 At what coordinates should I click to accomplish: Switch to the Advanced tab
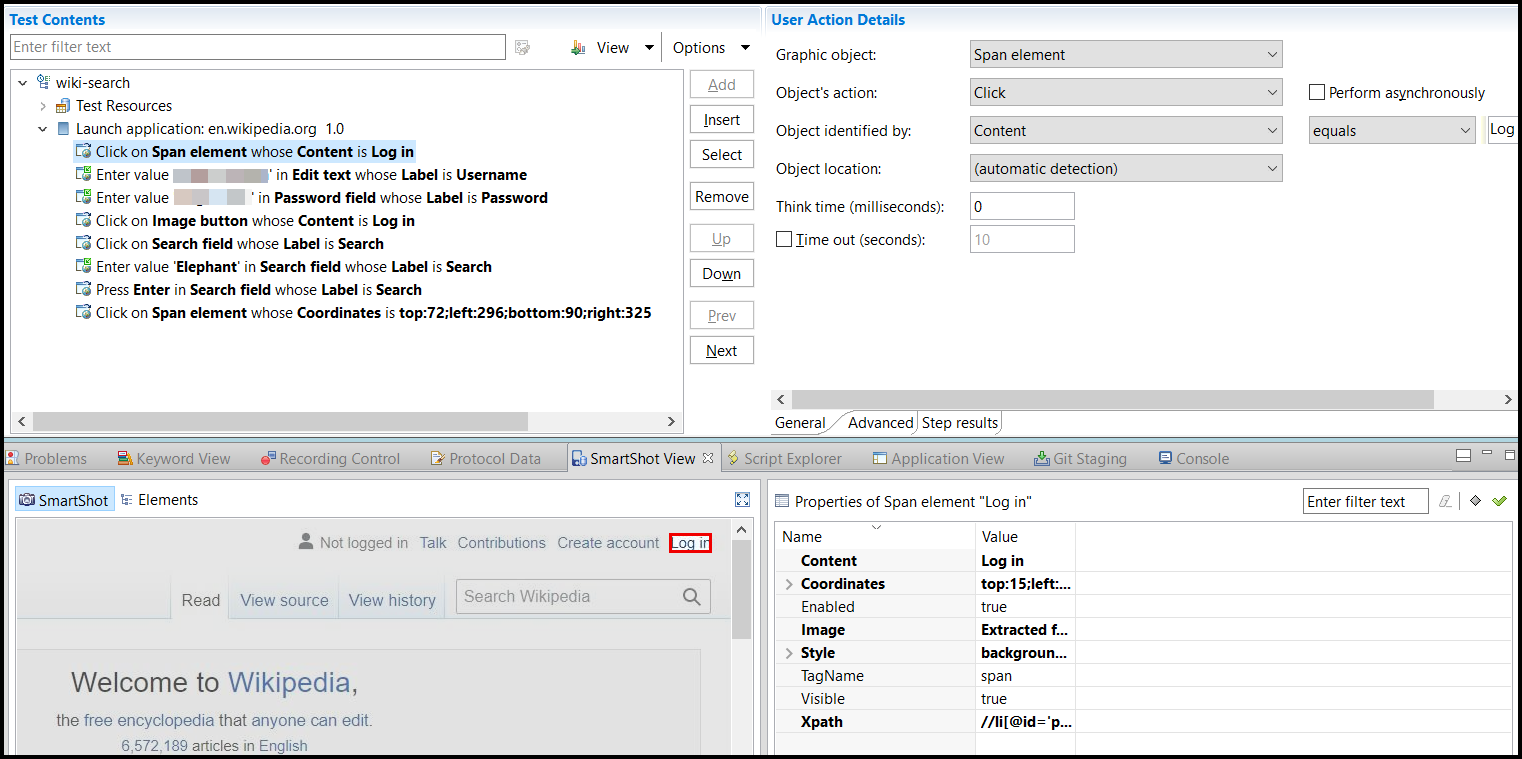[x=879, y=422]
